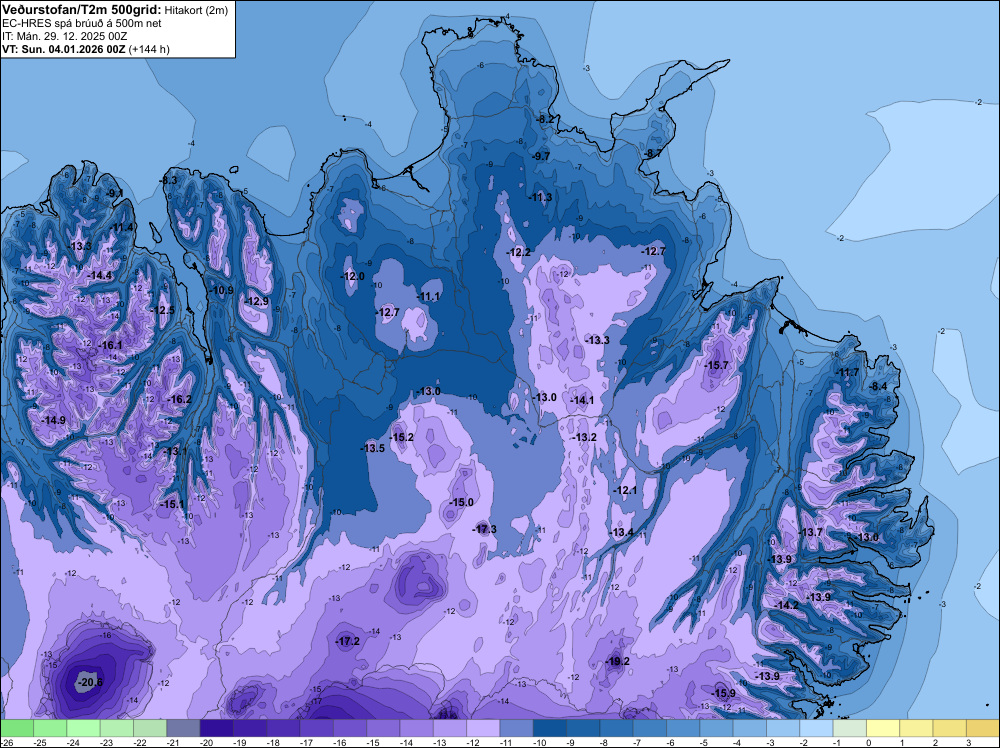Select the -11.4 temperature label
1000x748 pixels.
coord(122,228)
